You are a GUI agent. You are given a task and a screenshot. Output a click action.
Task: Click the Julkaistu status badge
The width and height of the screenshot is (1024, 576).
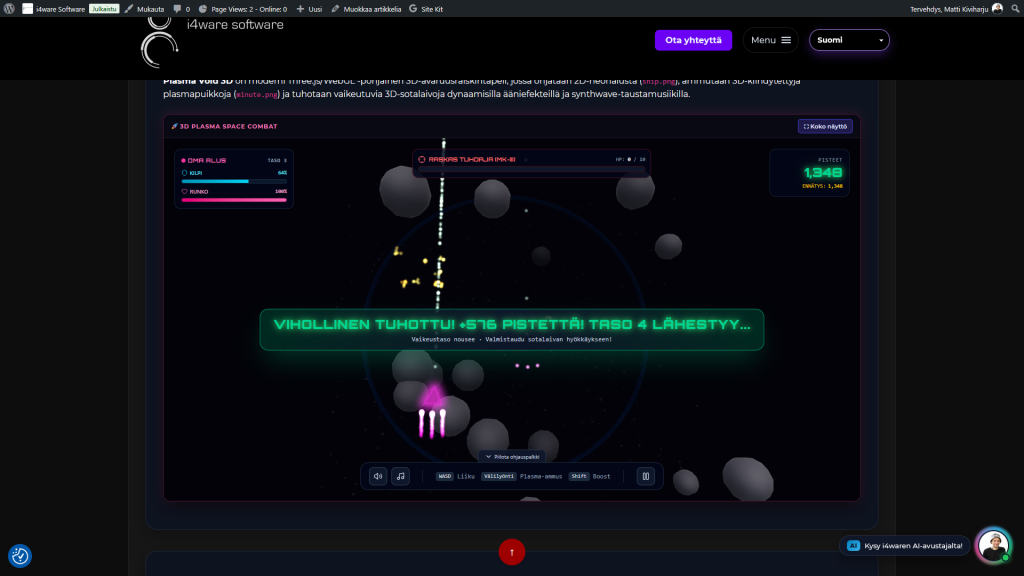[x=104, y=9]
